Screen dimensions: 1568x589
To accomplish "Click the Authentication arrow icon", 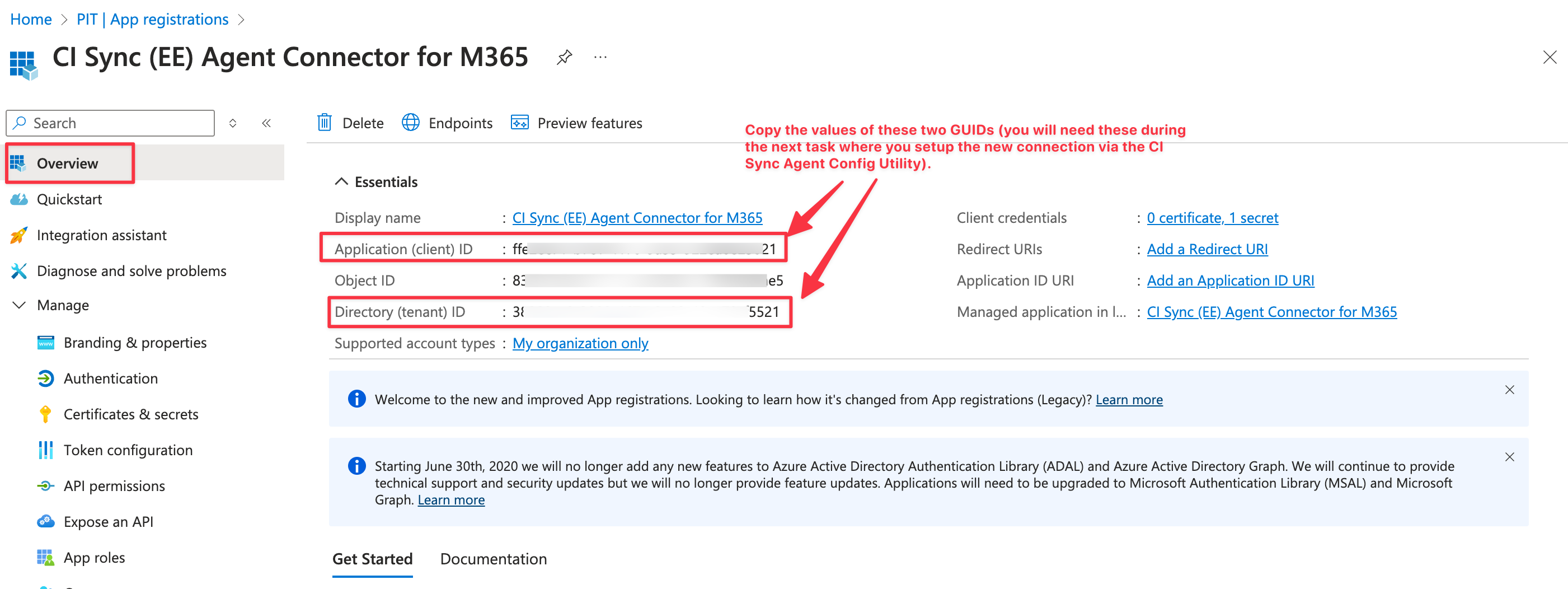I will click(46, 378).
